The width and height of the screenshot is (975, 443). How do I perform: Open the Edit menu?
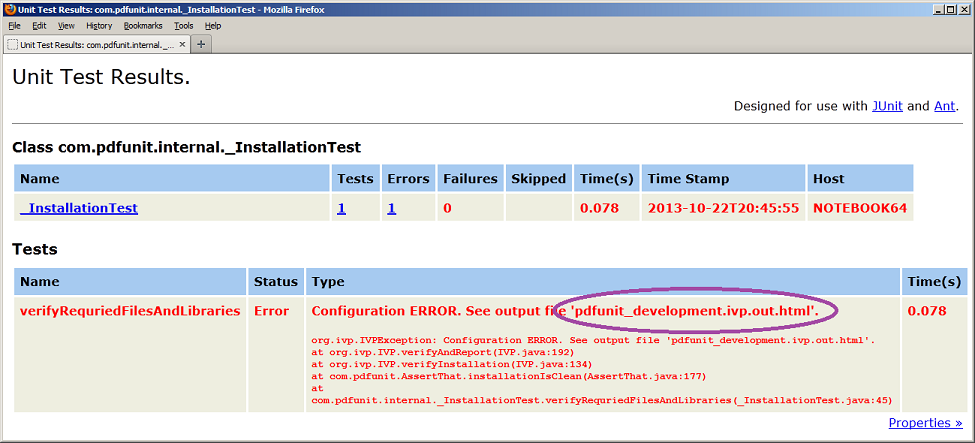39,25
